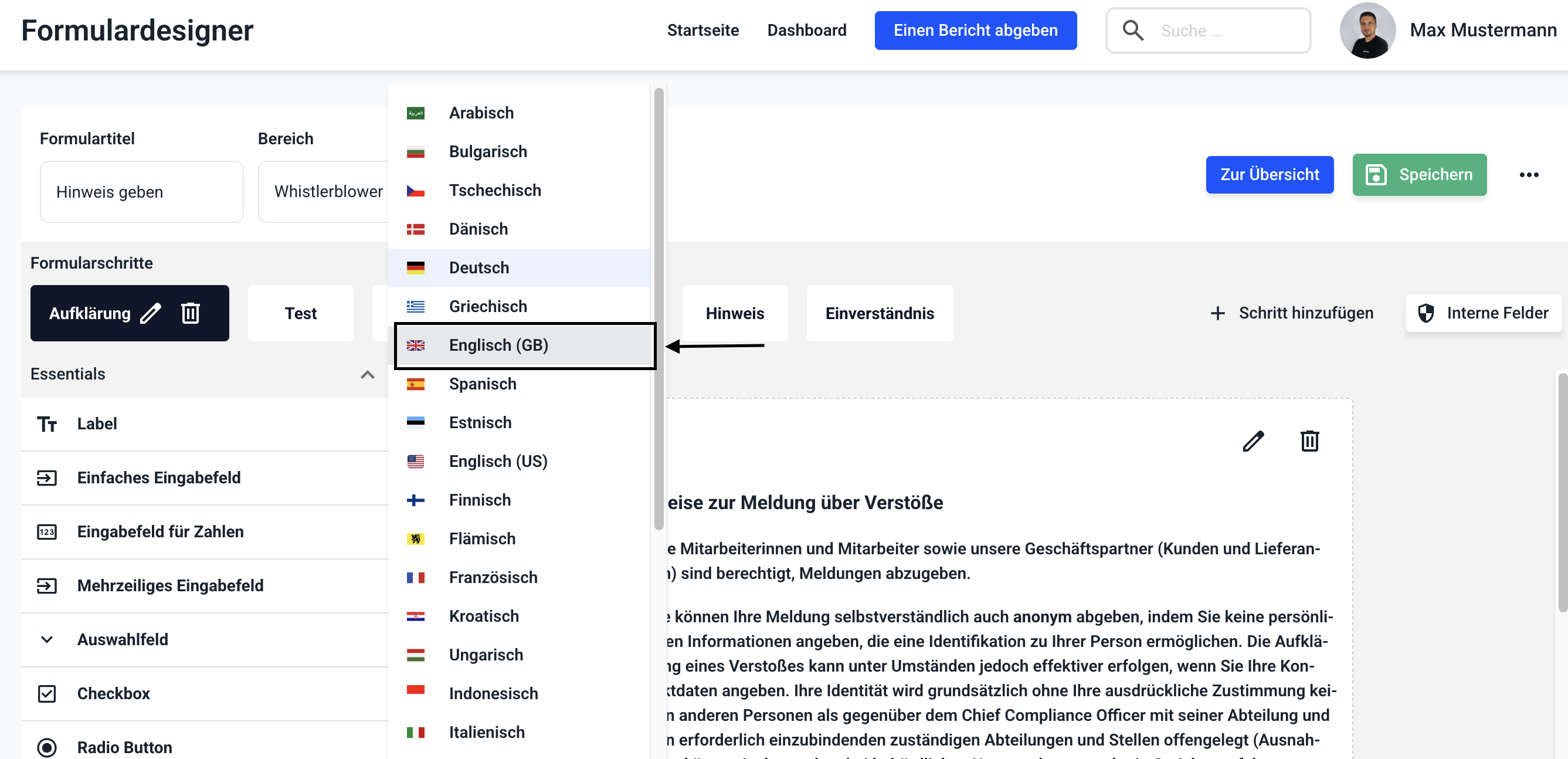Click the shield icon for Interne Felder
Screen dimensions: 1568x759
pyautogui.click(x=1426, y=313)
